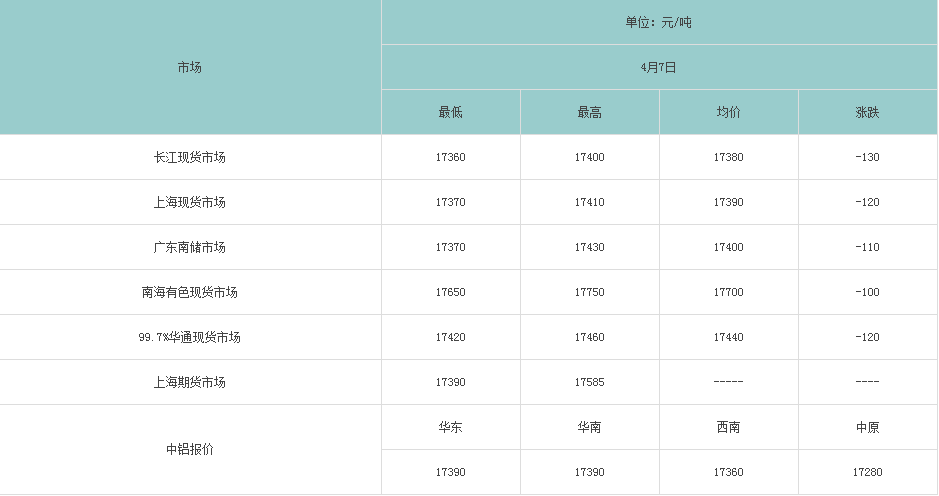Click the 涨跌 column header
Viewport: 939px width, 496px height.
coord(868,112)
